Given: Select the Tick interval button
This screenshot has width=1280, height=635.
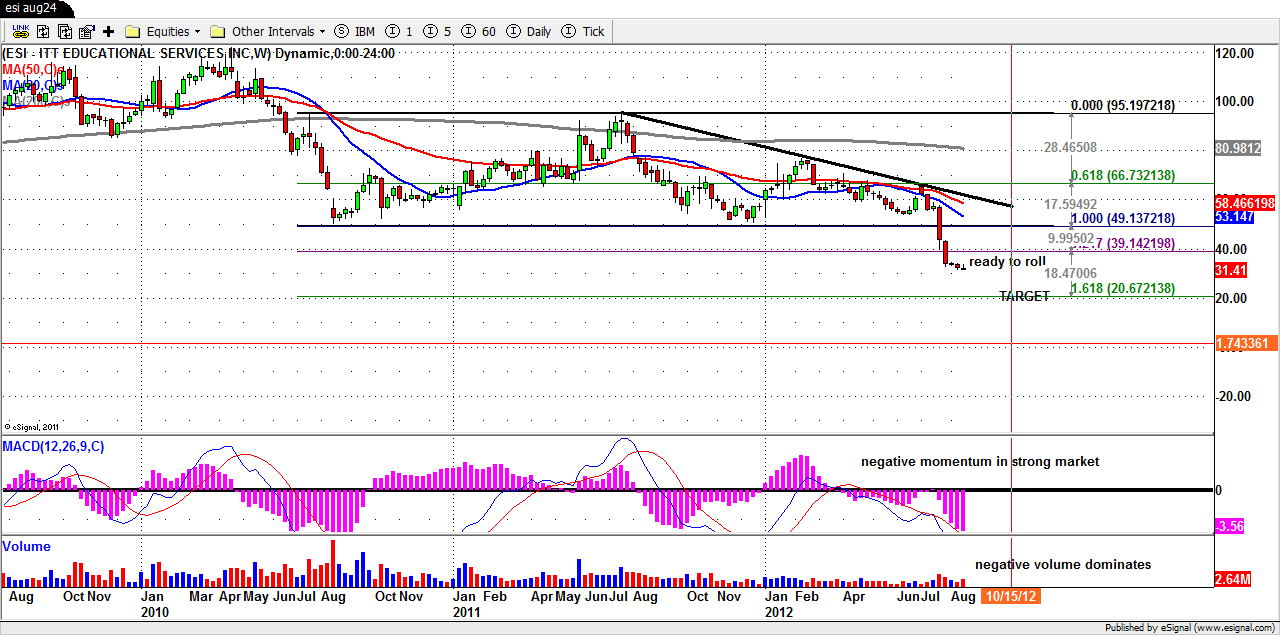Looking at the screenshot, I should (x=585, y=31).
